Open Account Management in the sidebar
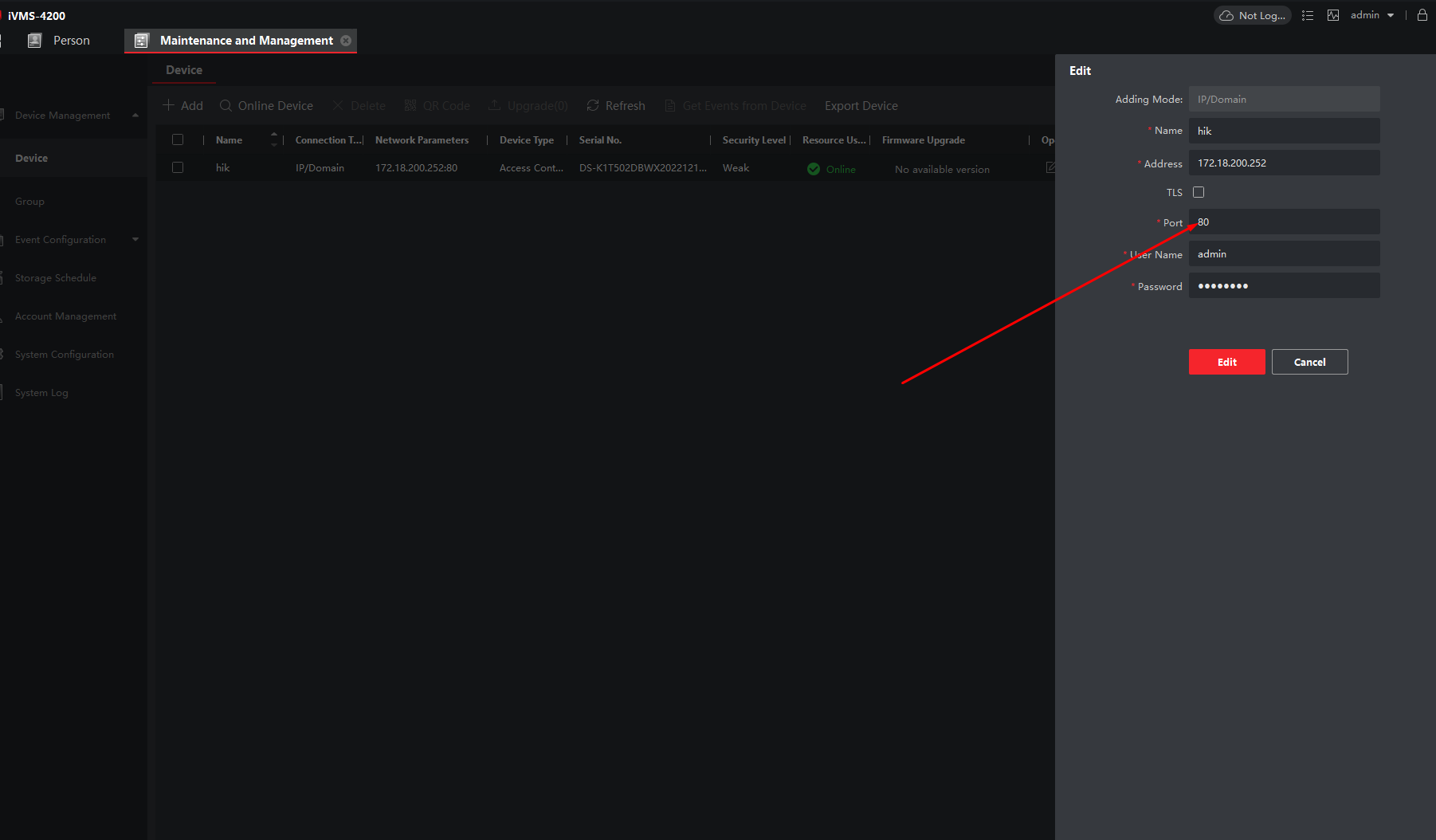Screen dimensions: 1436x840 tap(65, 316)
